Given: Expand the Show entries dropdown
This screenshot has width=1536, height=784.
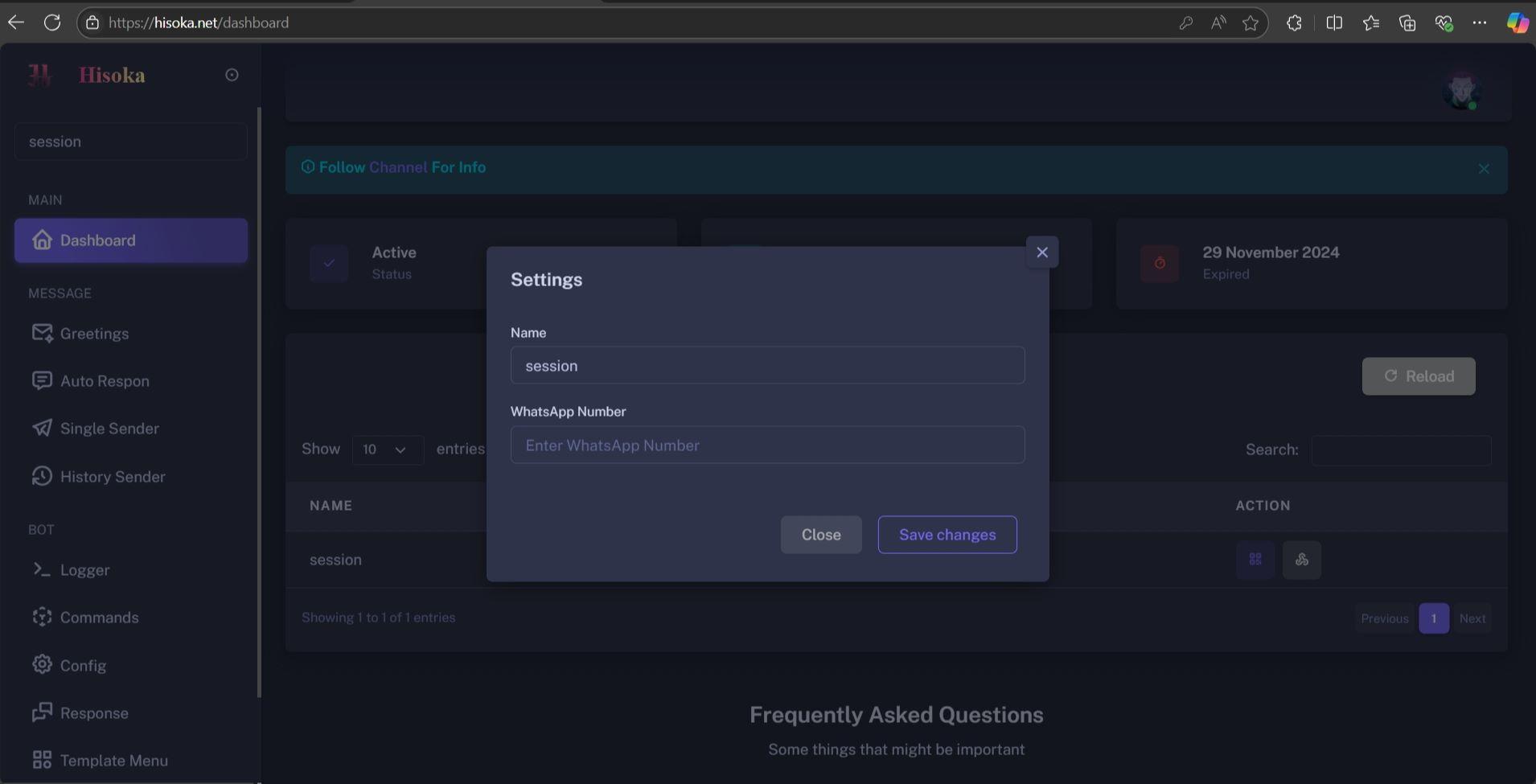Looking at the screenshot, I should pyautogui.click(x=387, y=449).
